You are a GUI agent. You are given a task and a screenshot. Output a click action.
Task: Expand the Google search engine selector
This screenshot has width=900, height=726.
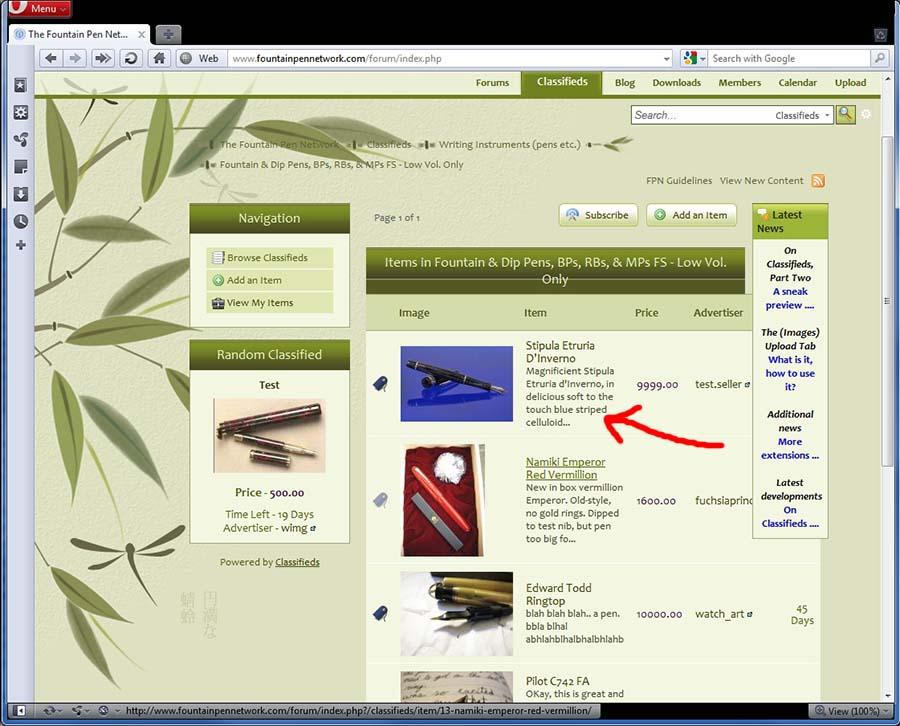click(695, 59)
